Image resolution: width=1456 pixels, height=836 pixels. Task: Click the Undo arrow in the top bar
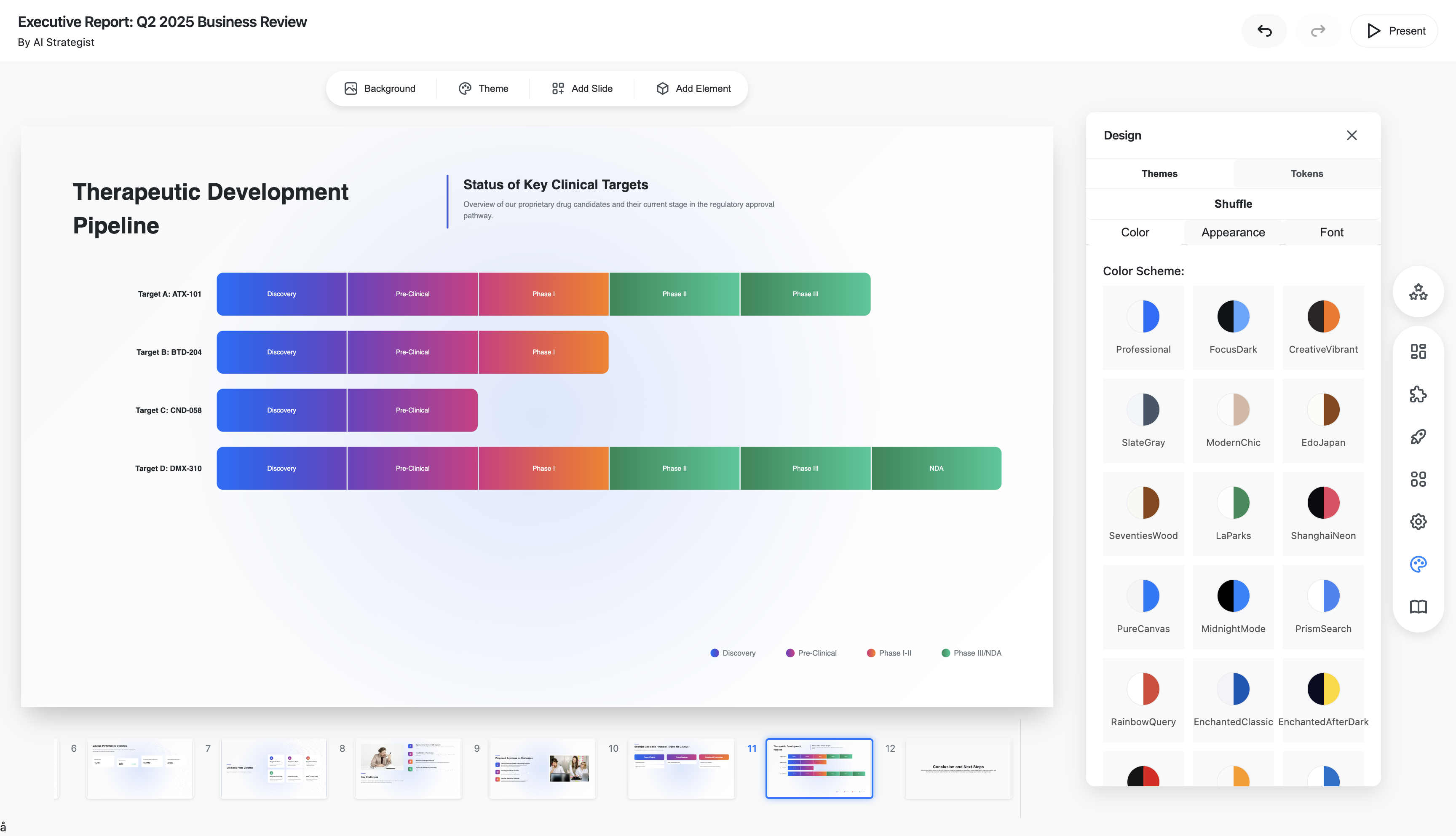click(1264, 30)
